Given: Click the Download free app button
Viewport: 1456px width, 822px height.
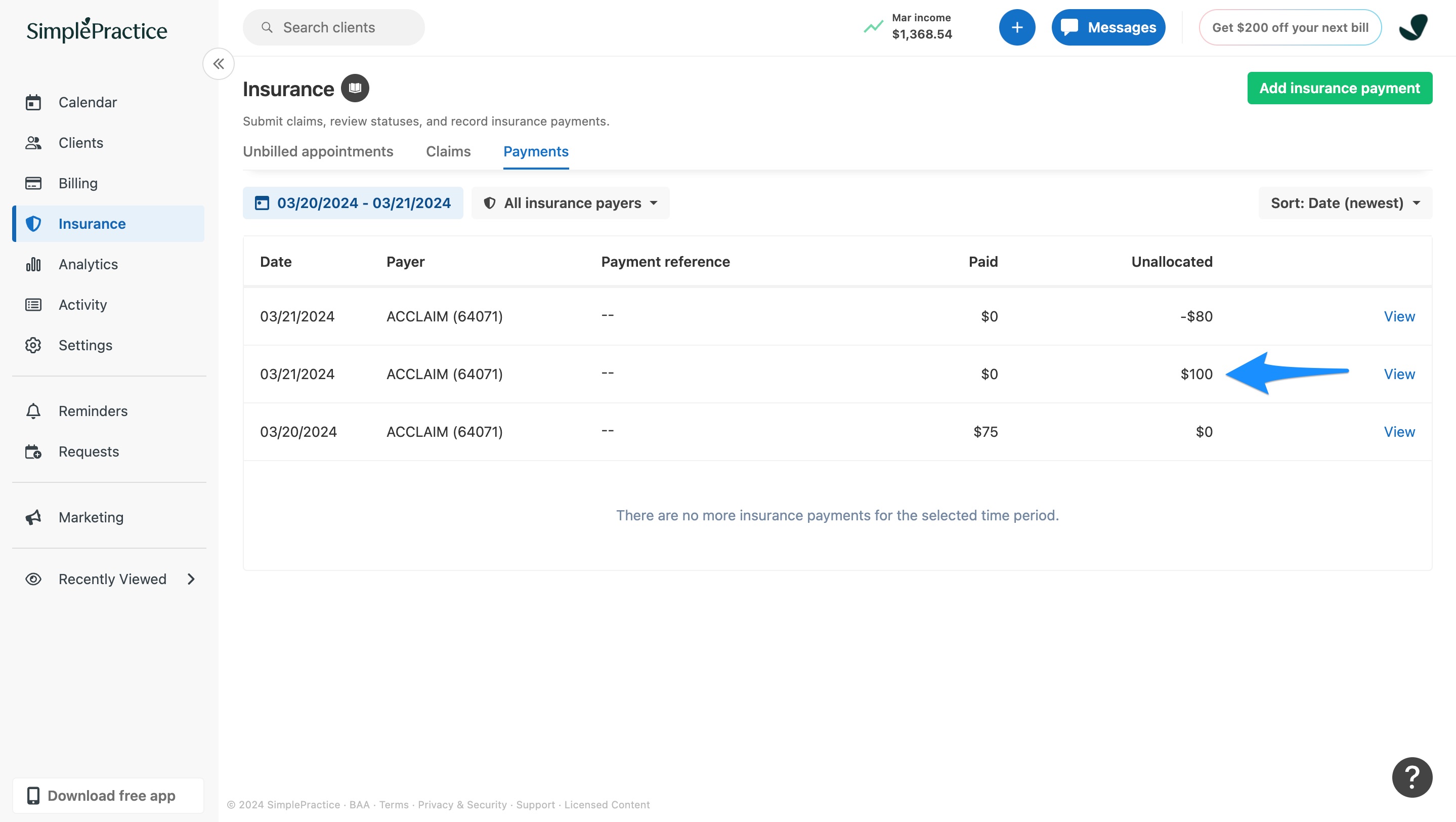Looking at the screenshot, I should pyautogui.click(x=109, y=796).
